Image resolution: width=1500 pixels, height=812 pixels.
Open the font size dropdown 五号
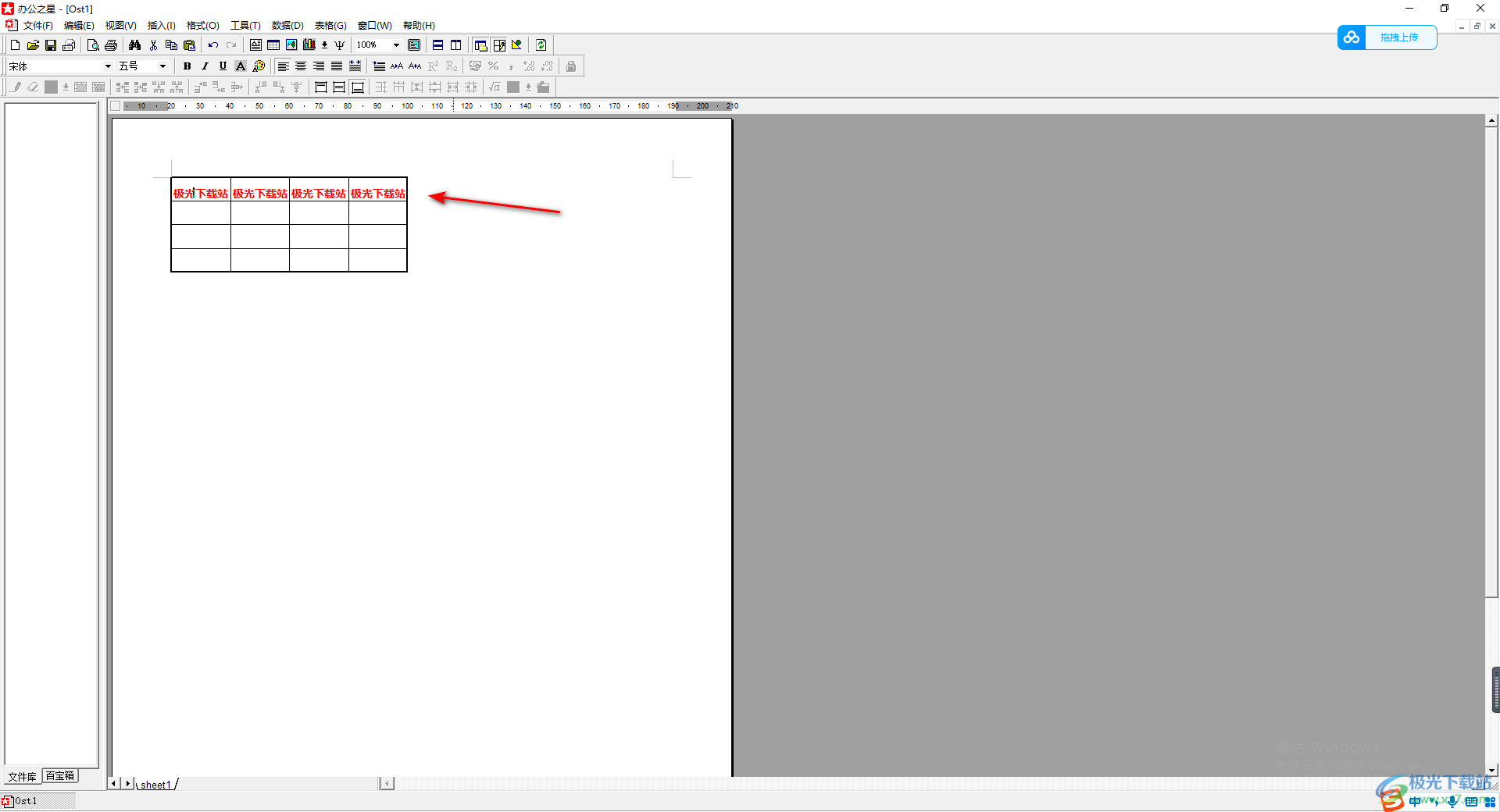(x=162, y=66)
